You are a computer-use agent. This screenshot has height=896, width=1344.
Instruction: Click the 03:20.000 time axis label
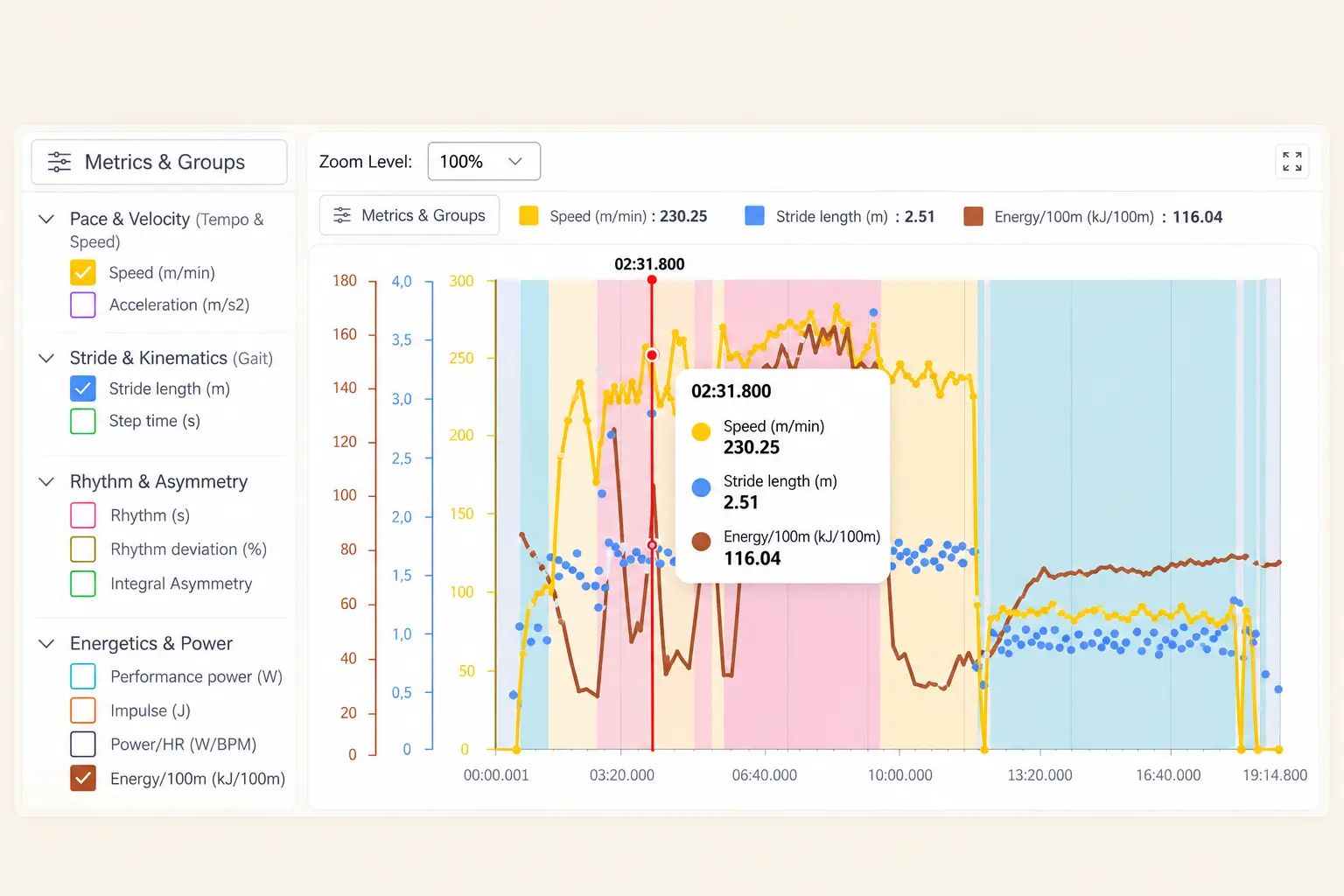pos(622,775)
